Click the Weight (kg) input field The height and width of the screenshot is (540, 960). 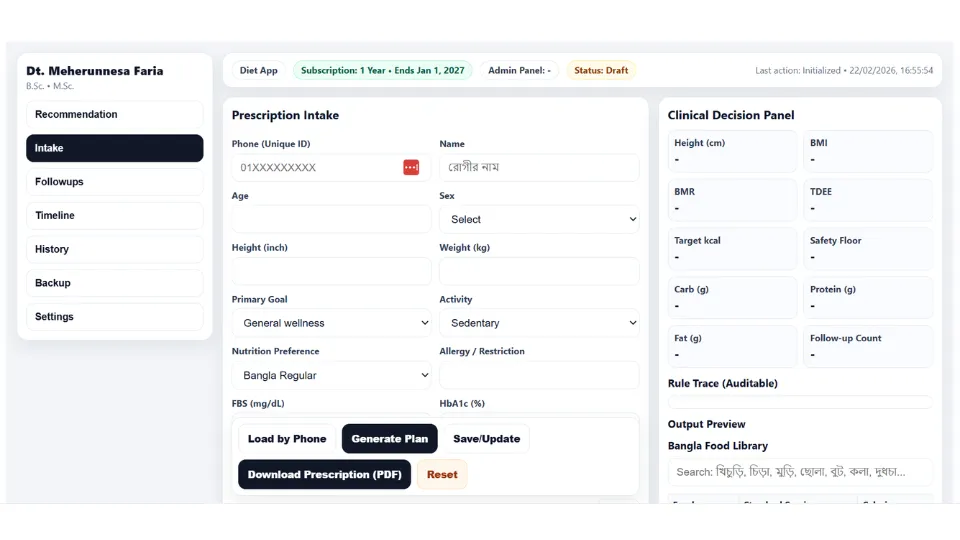click(x=539, y=271)
